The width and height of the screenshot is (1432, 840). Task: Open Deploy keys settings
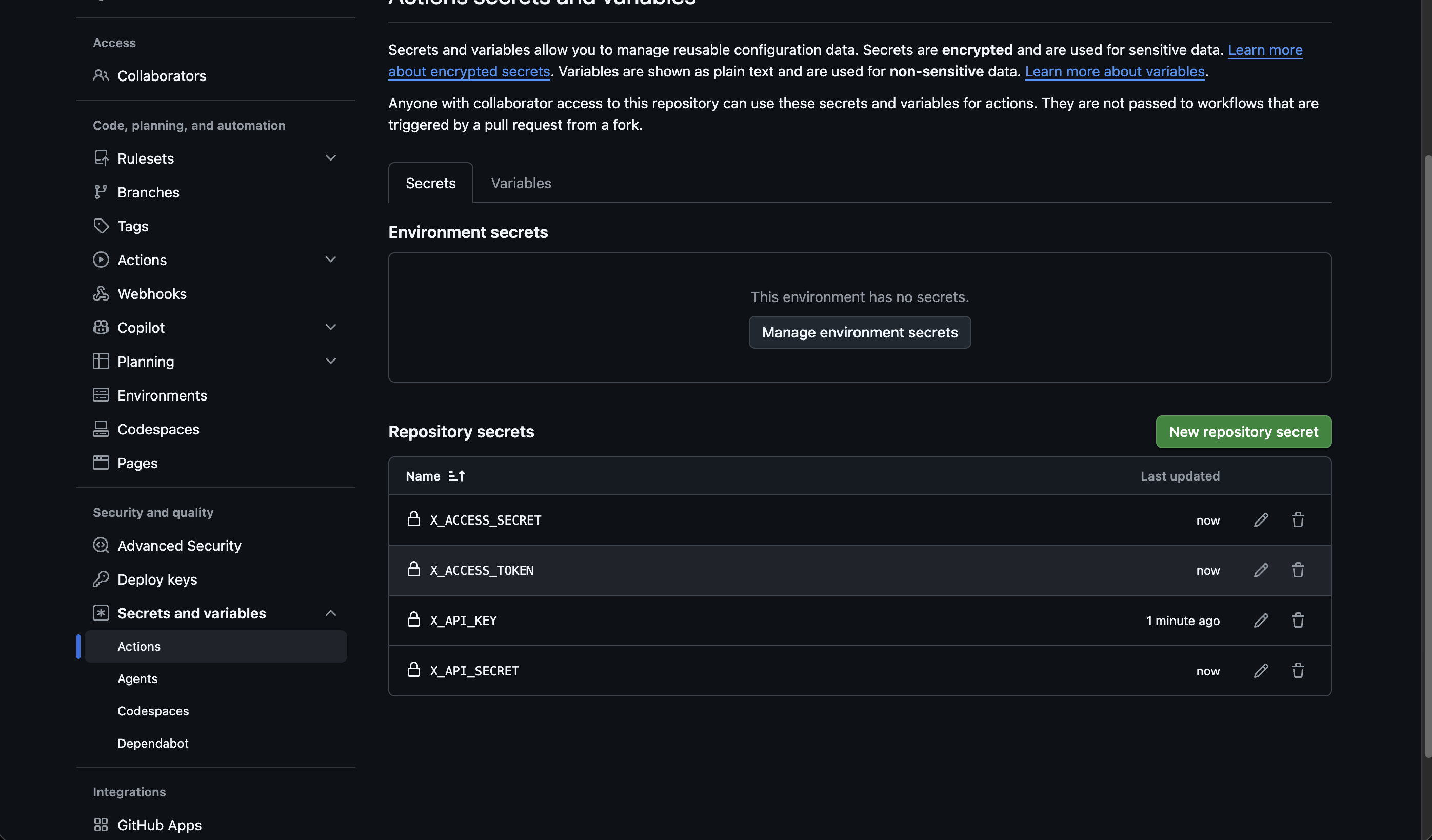pos(215,579)
